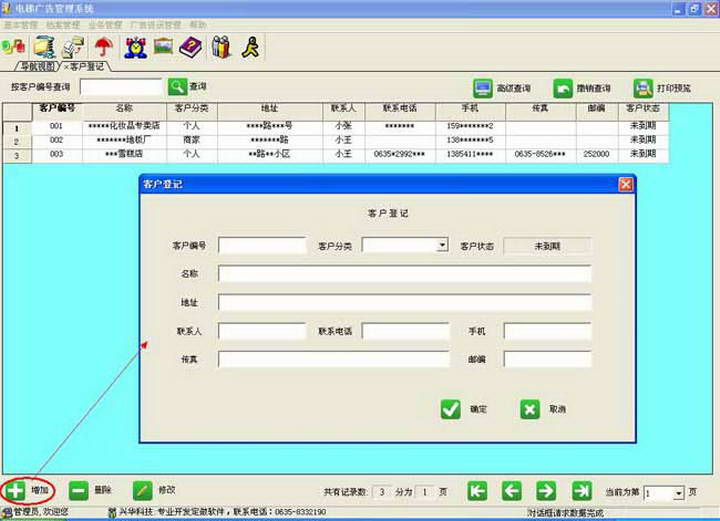This screenshot has height=521, width=720.
Task: Open the yellow folder toolbar icon
Action: tap(45, 47)
